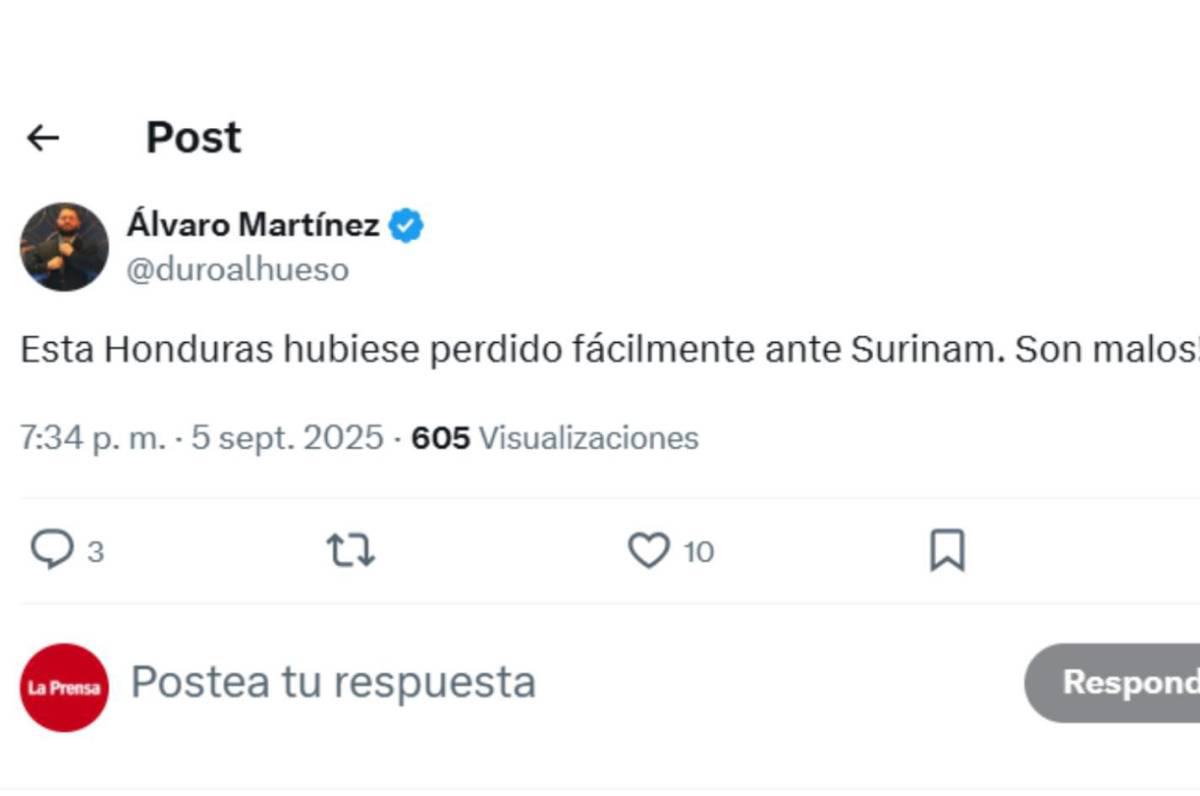Click the Postea tu respuesta input field

coord(335,681)
